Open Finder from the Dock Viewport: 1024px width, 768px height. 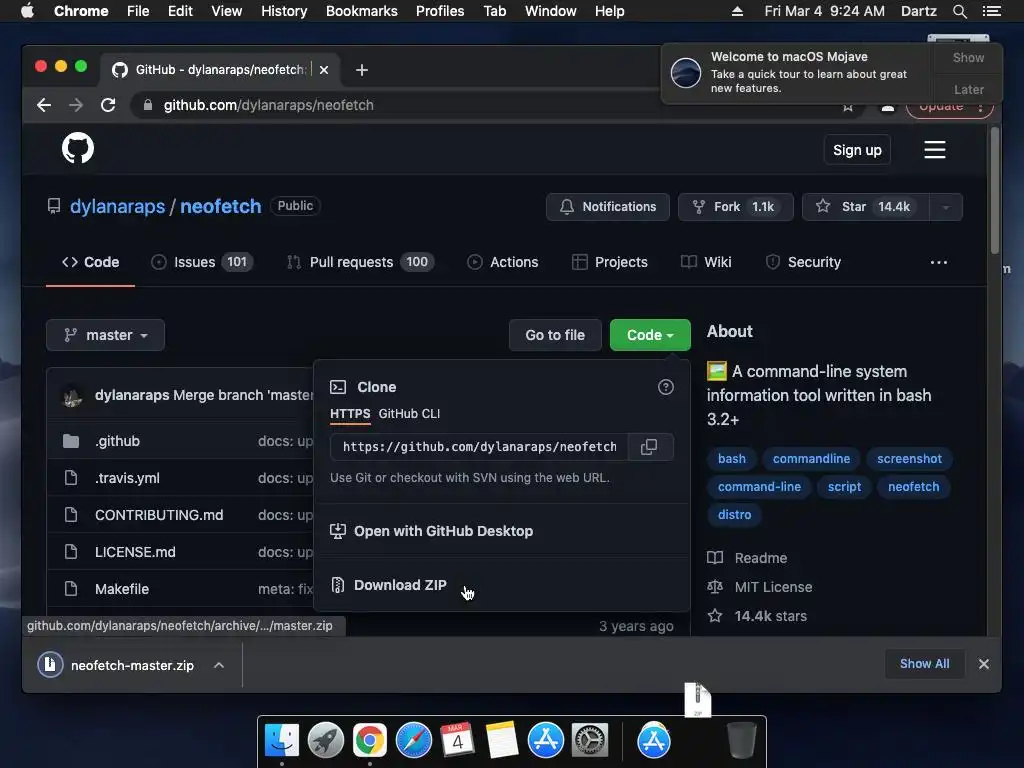282,741
